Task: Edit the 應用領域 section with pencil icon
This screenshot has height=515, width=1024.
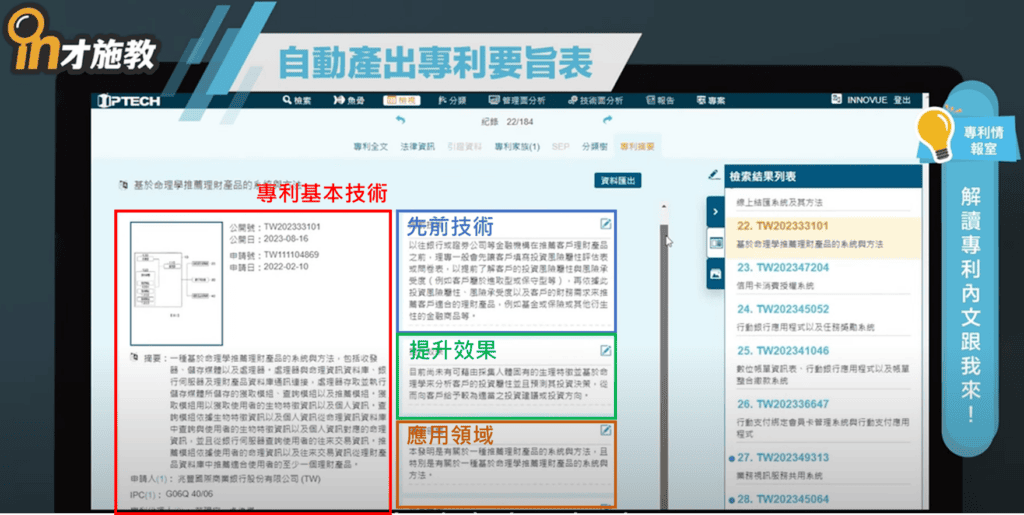Action: point(606,430)
